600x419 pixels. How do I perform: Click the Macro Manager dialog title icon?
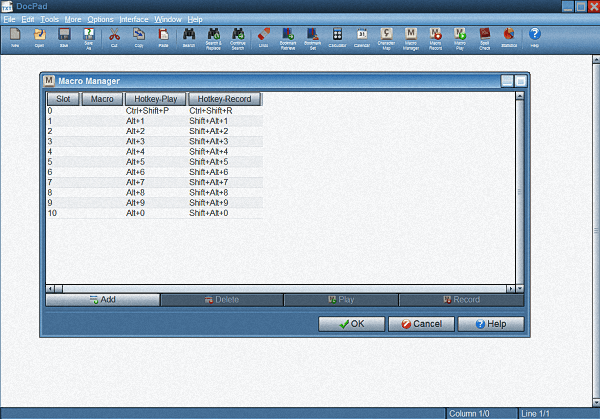(x=49, y=81)
